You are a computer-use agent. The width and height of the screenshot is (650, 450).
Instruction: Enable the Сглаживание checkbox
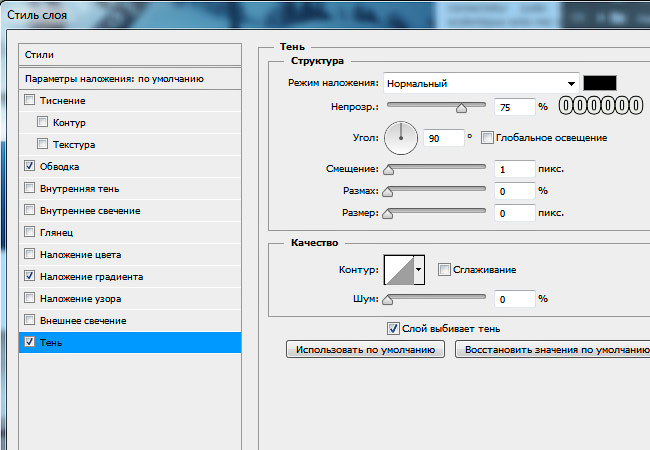pos(444,269)
